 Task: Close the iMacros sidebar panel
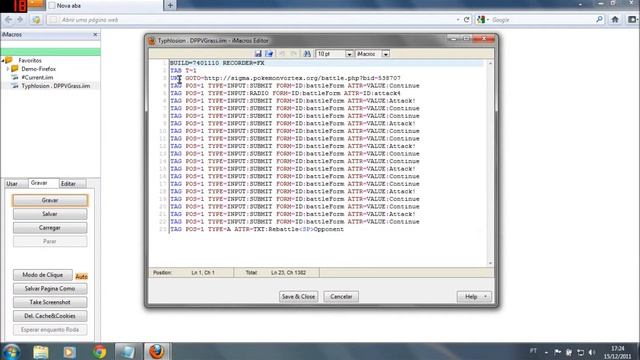tap(95, 35)
